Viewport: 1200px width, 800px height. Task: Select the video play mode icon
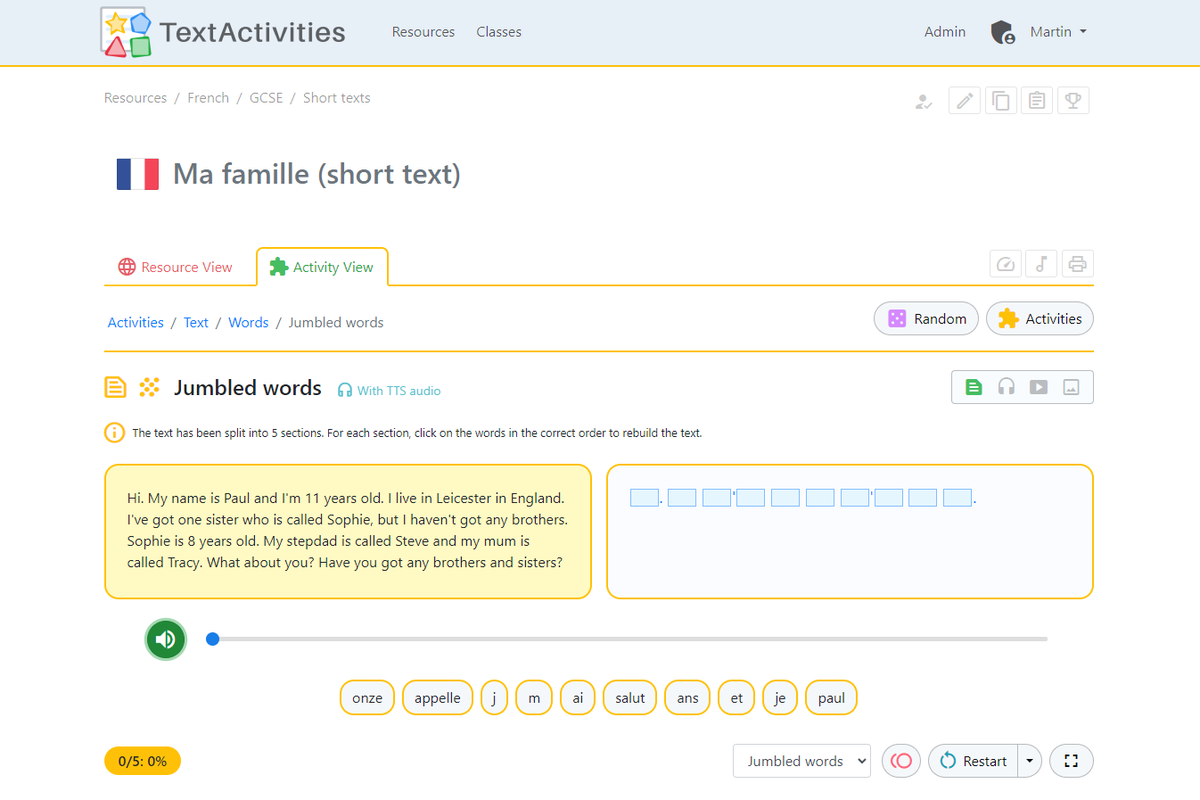coord(1039,387)
